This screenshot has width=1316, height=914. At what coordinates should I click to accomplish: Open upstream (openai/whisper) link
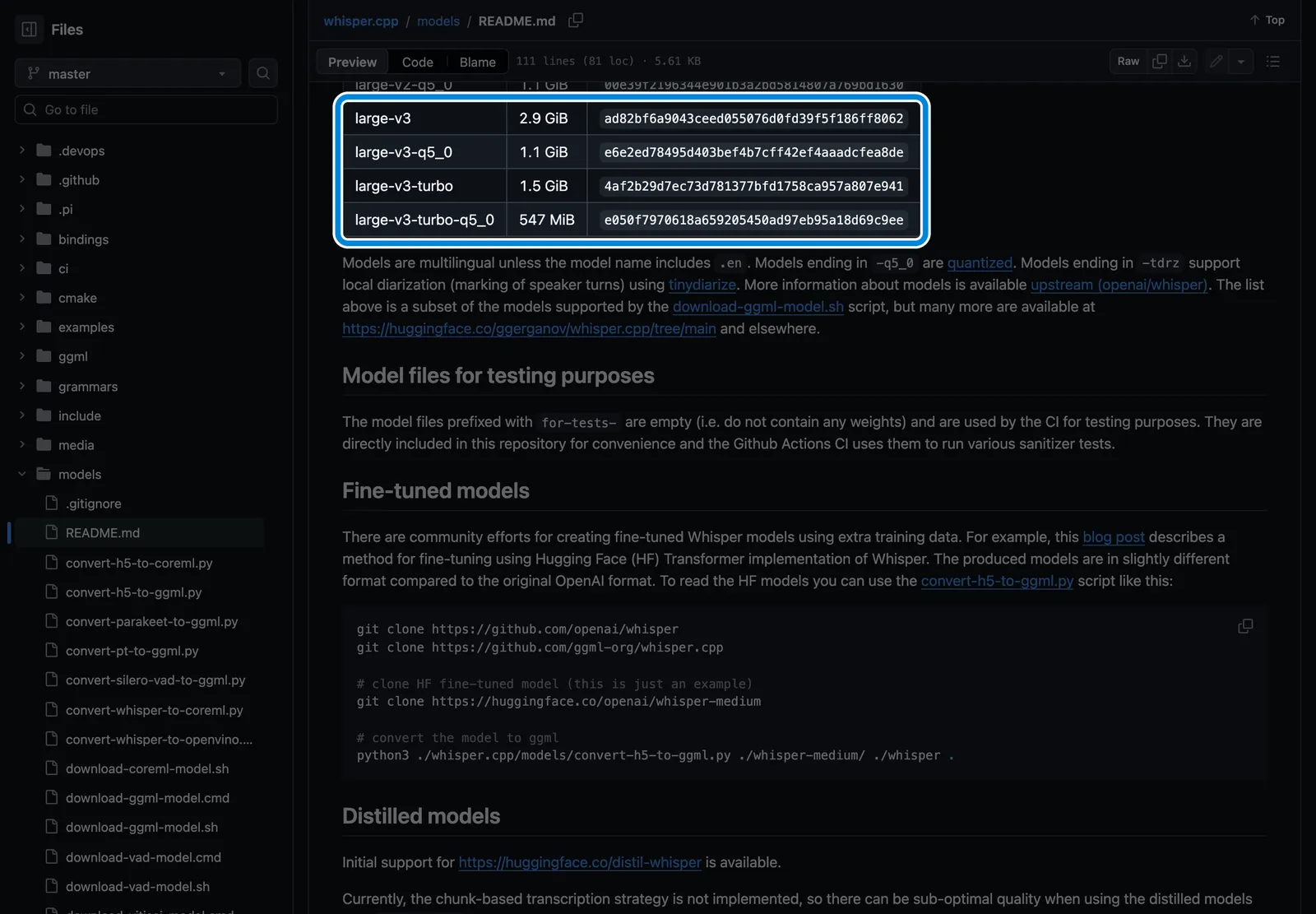coord(1119,285)
